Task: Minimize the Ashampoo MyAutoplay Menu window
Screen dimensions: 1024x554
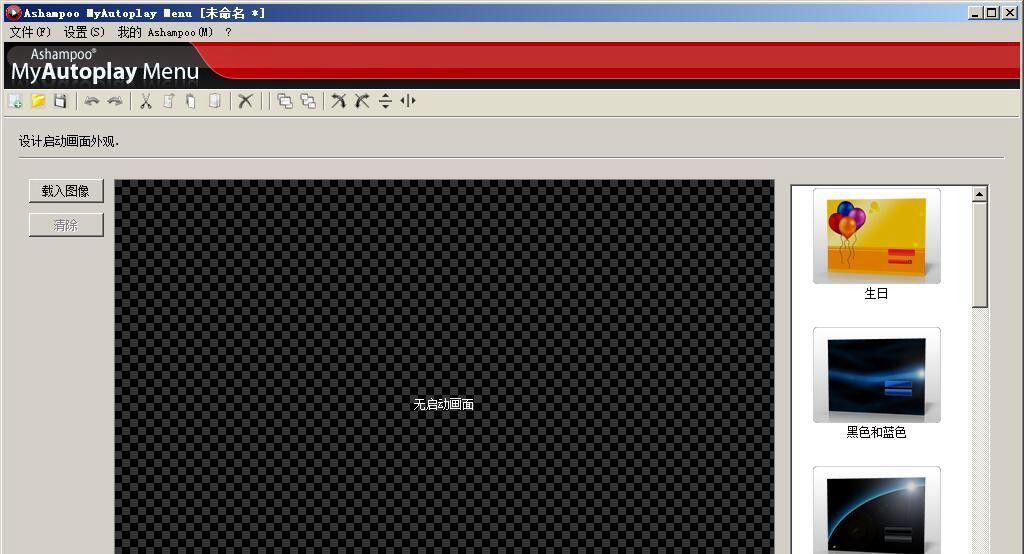Action: (975, 12)
